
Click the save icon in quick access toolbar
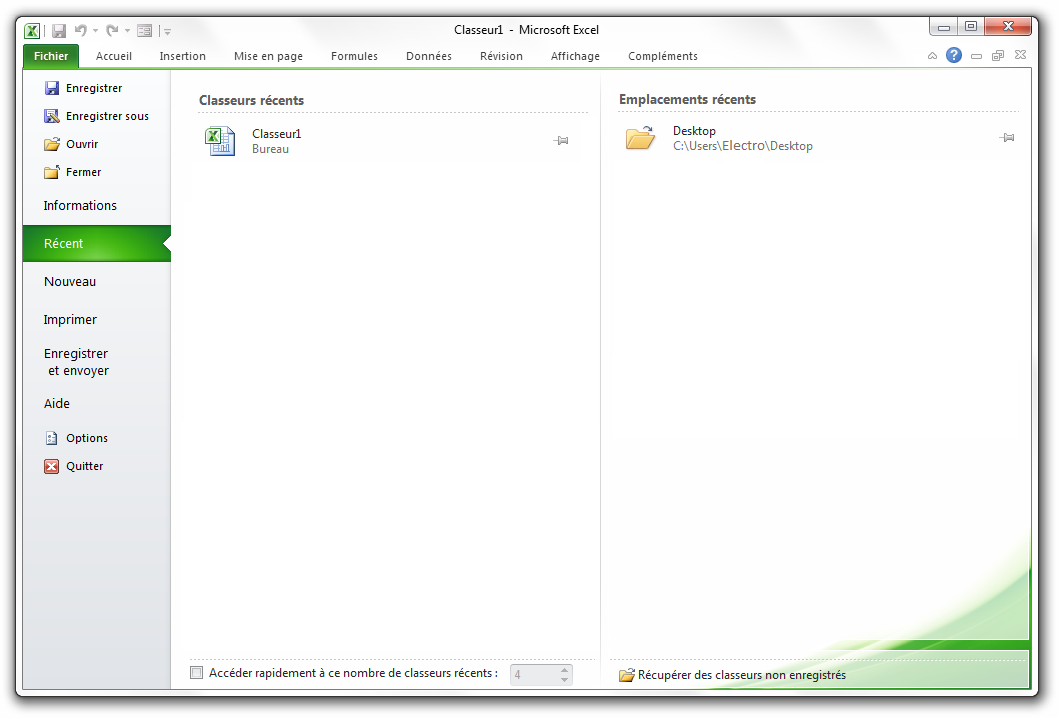(59, 31)
